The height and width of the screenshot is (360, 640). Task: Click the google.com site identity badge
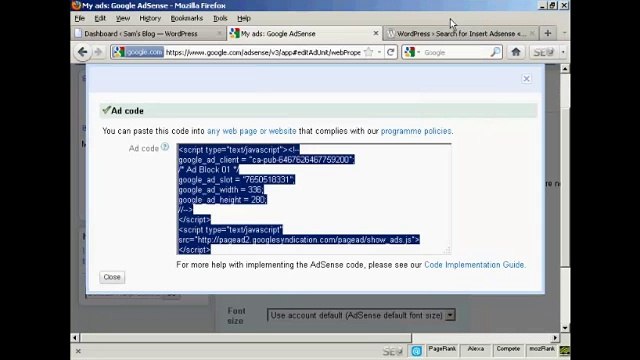pos(138,52)
